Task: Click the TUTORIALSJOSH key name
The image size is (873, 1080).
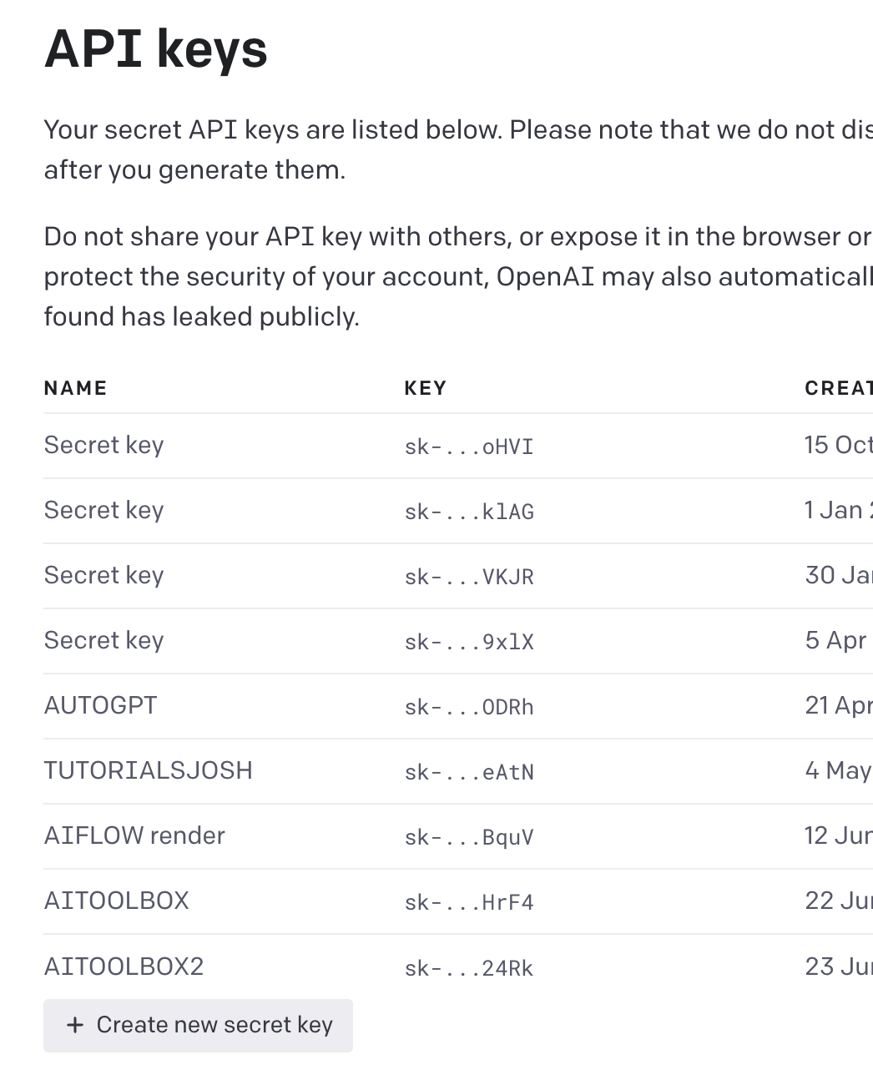Action: coord(148,770)
